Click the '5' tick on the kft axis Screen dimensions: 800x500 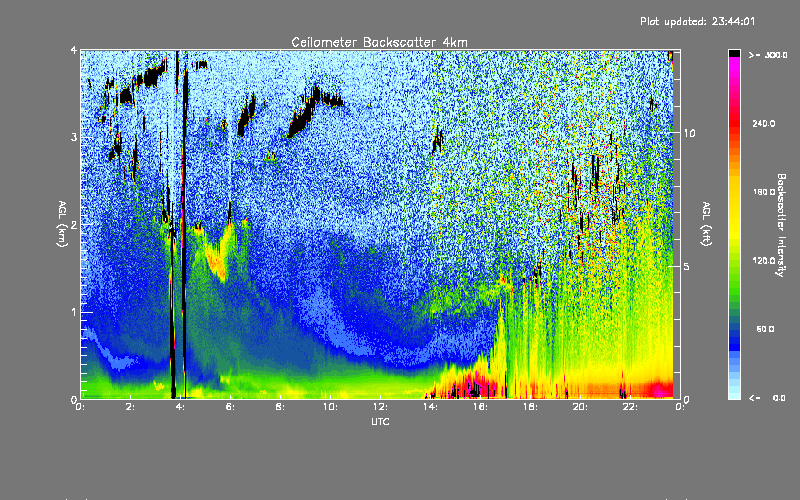[x=687, y=266]
